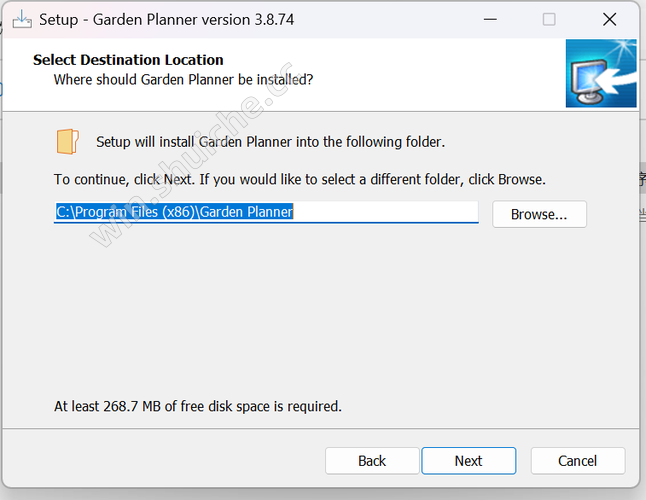Click 'Setup will install Garden Planner' text
The width and height of the screenshot is (646, 500).
coord(271,142)
